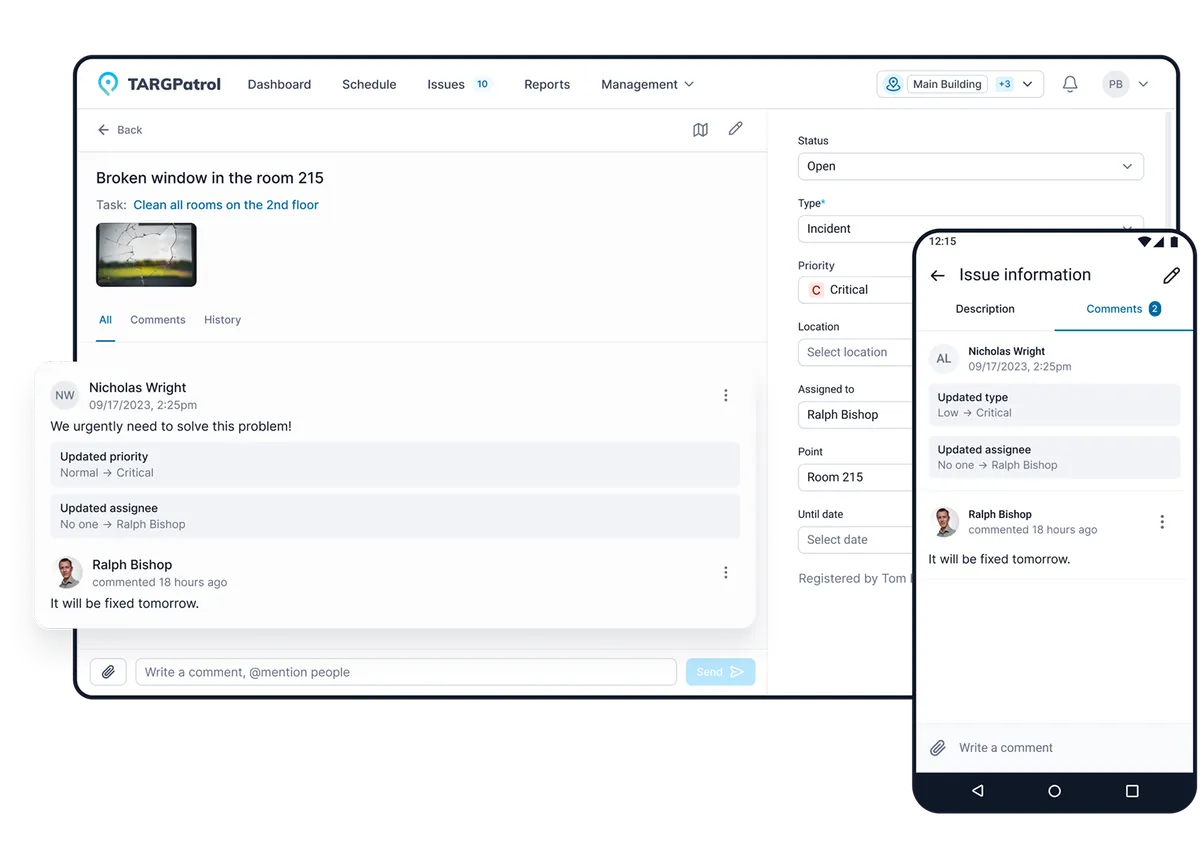Tap the paperclip in mobile comment bar
Viewport: 1200px width, 847px height.
pos(938,748)
